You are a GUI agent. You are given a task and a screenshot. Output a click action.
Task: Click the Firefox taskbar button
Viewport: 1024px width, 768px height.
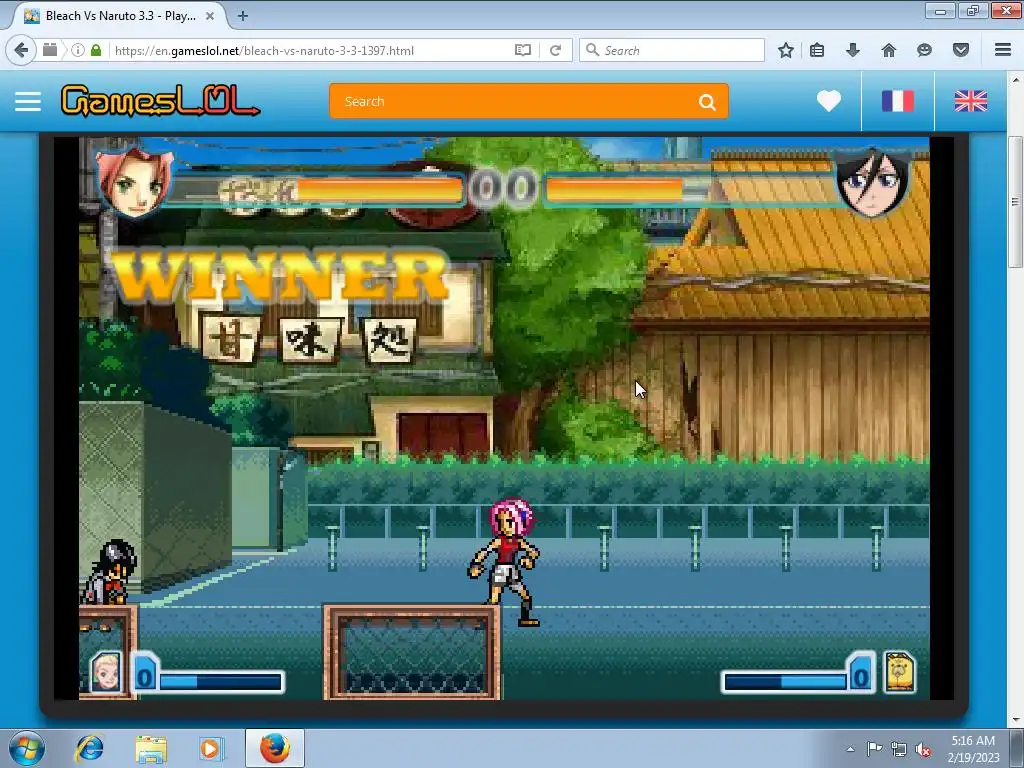pyautogui.click(x=275, y=748)
